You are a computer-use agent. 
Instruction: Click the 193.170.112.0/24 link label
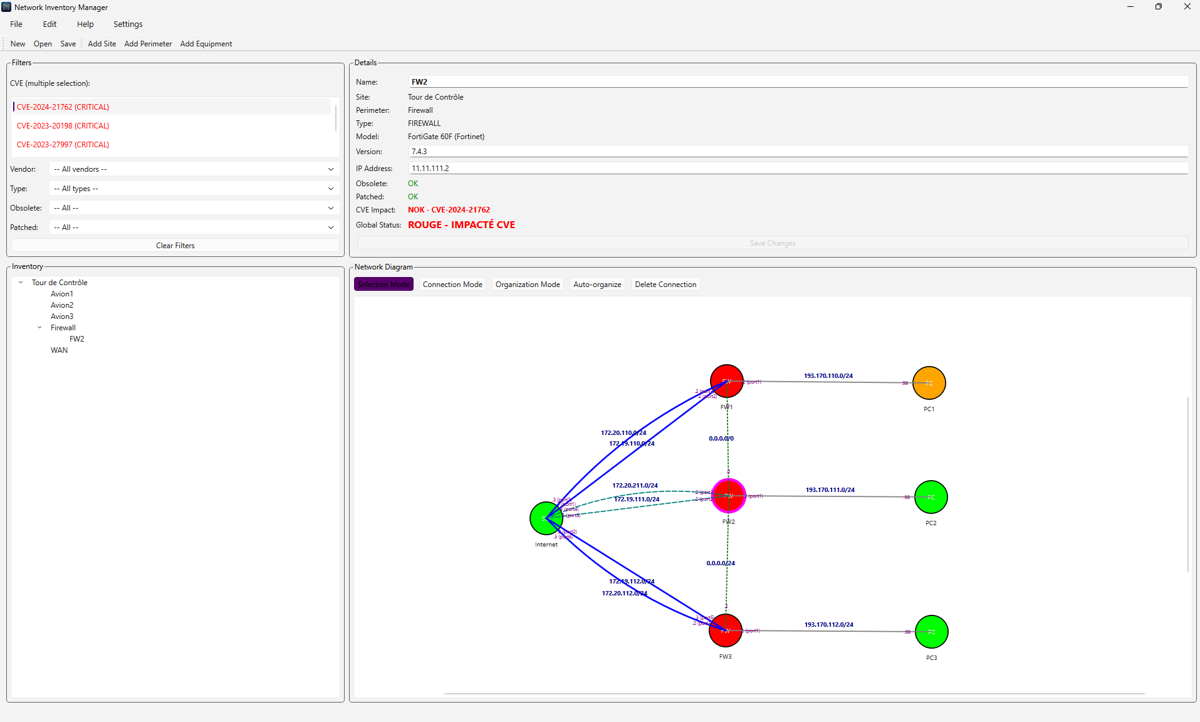pos(829,624)
